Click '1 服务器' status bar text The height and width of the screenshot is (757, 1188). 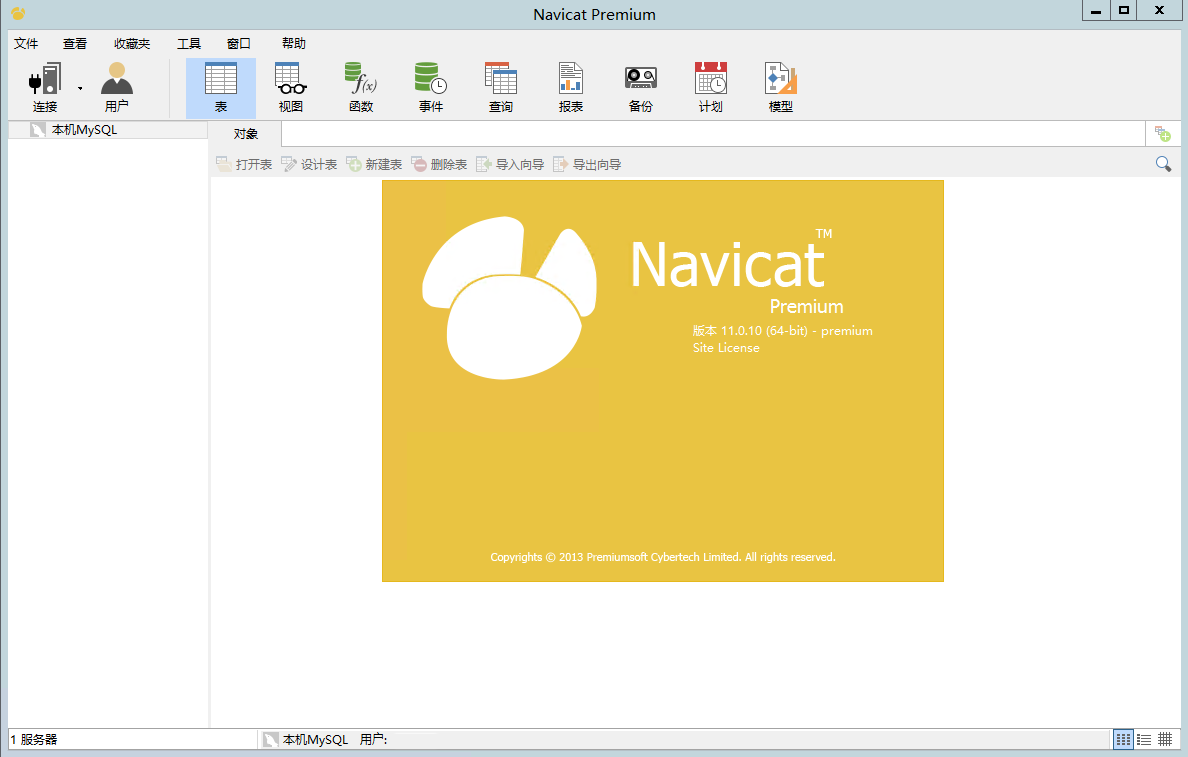click(x=34, y=740)
